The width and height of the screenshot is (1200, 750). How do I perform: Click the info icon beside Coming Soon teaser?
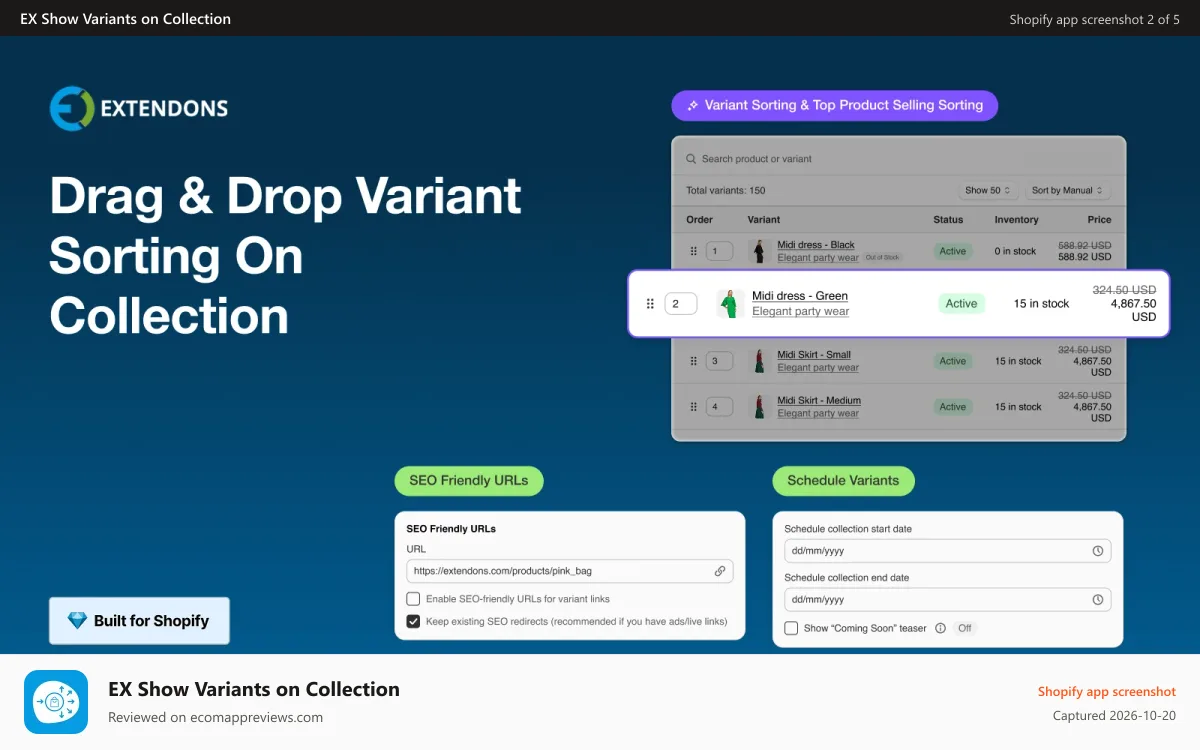click(939, 628)
